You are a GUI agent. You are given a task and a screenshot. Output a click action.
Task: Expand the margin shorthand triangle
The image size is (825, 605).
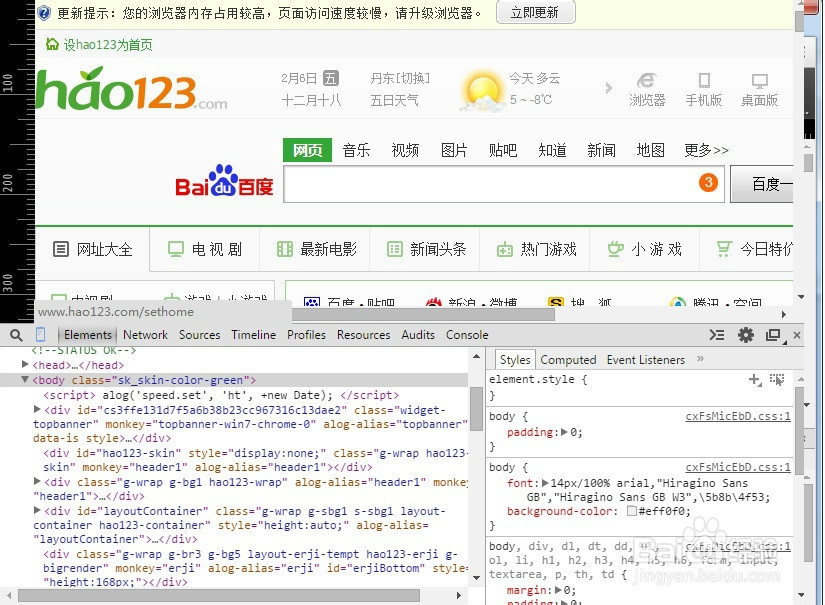[558, 590]
